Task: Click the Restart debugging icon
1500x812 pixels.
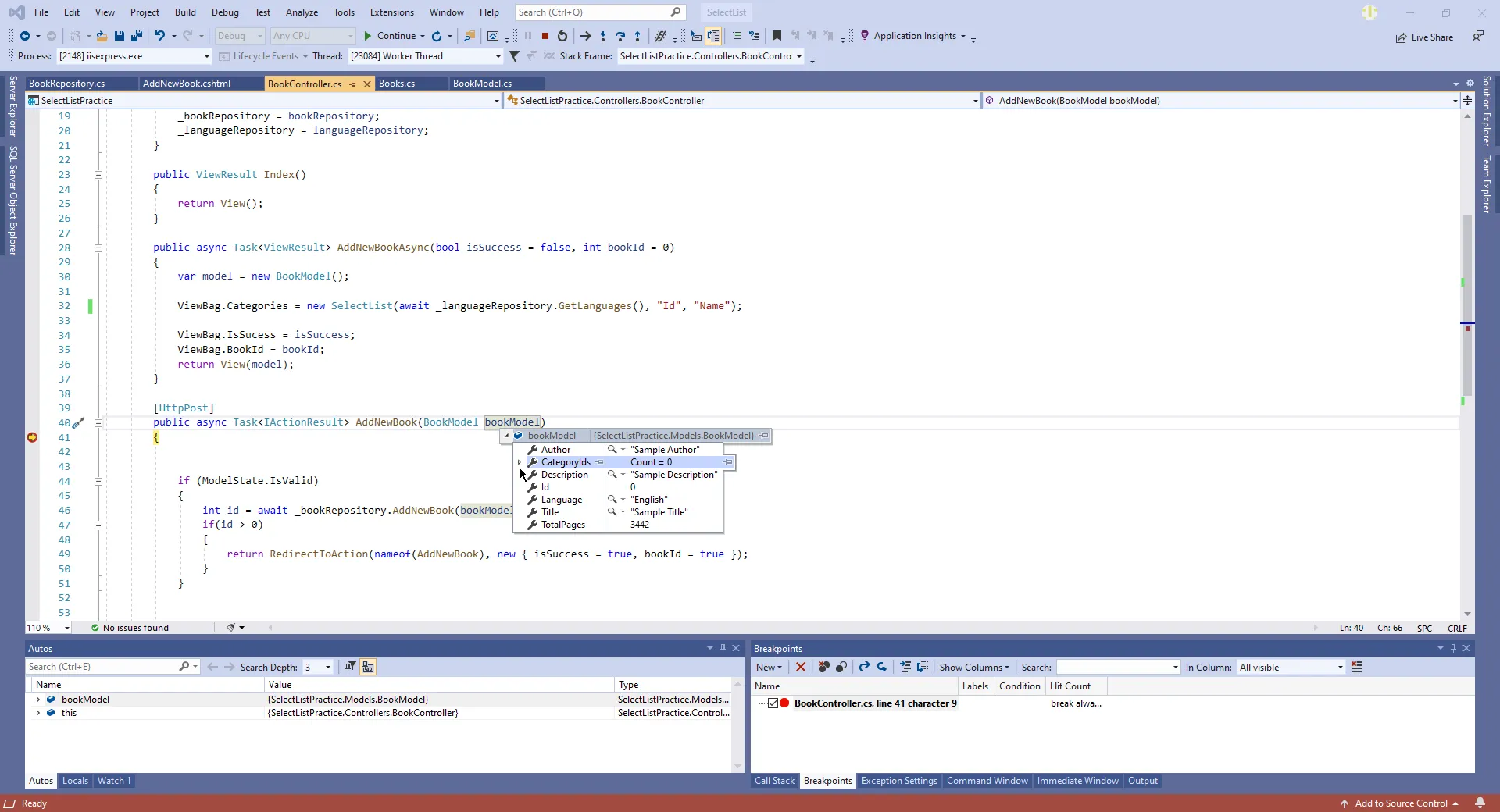Action: 562,36
